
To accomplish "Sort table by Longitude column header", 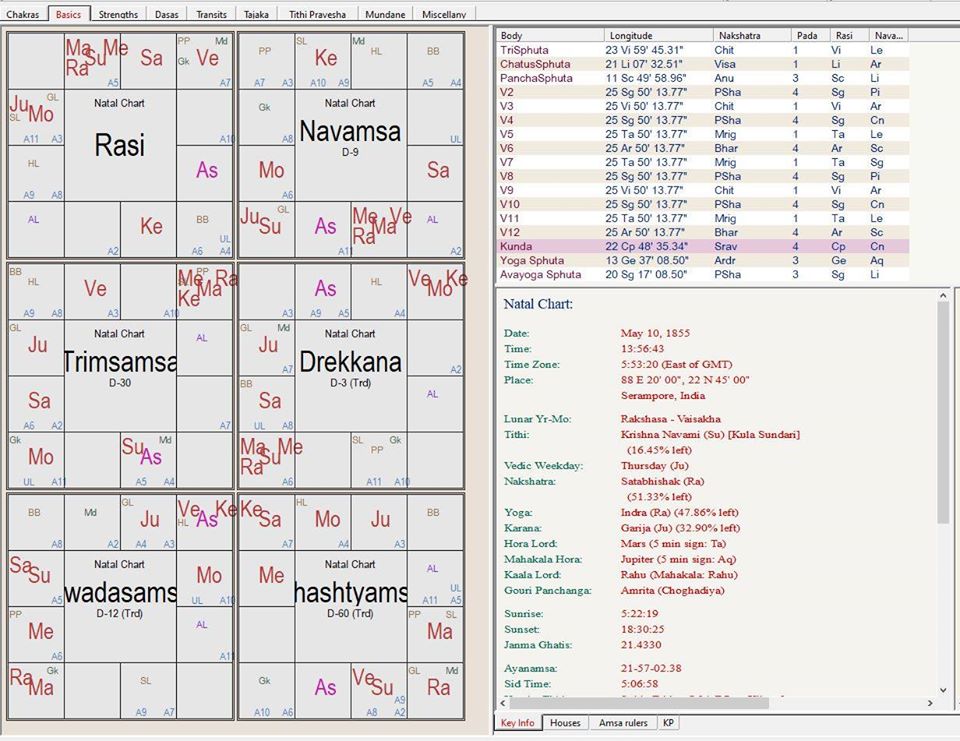I will coord(658,36).
